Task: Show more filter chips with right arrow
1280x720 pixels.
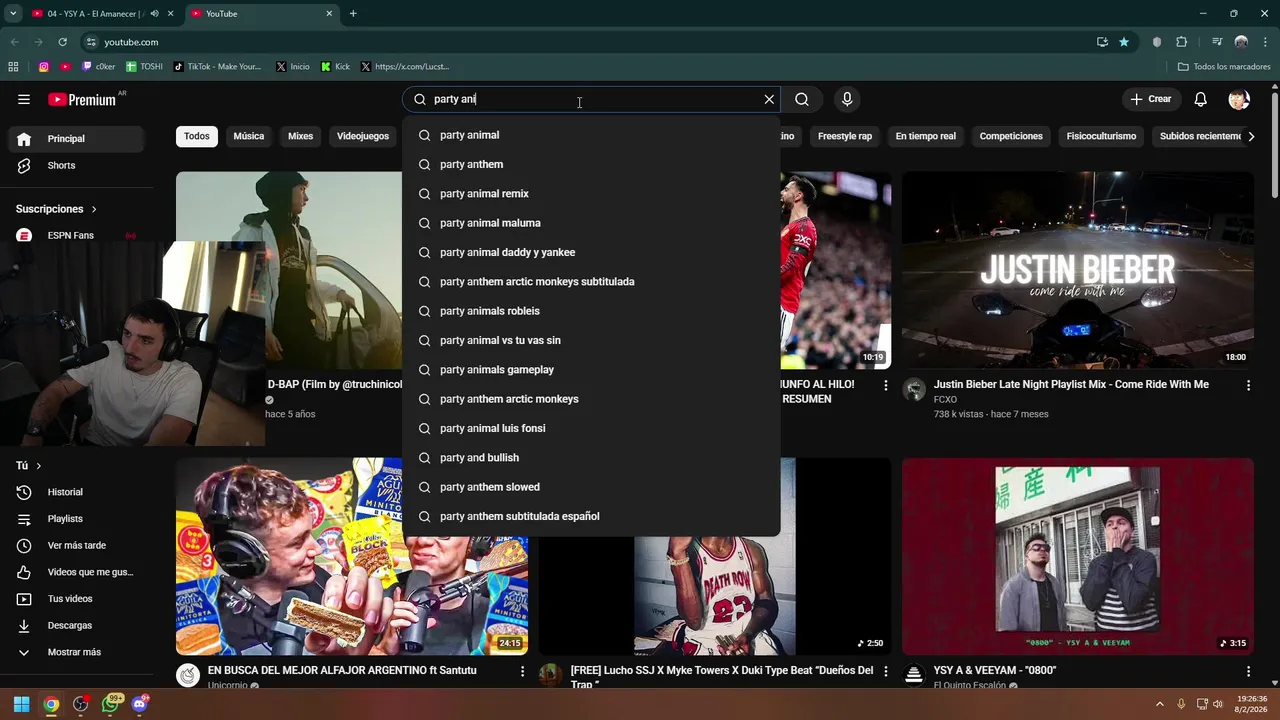Action: click(1251, 136)
